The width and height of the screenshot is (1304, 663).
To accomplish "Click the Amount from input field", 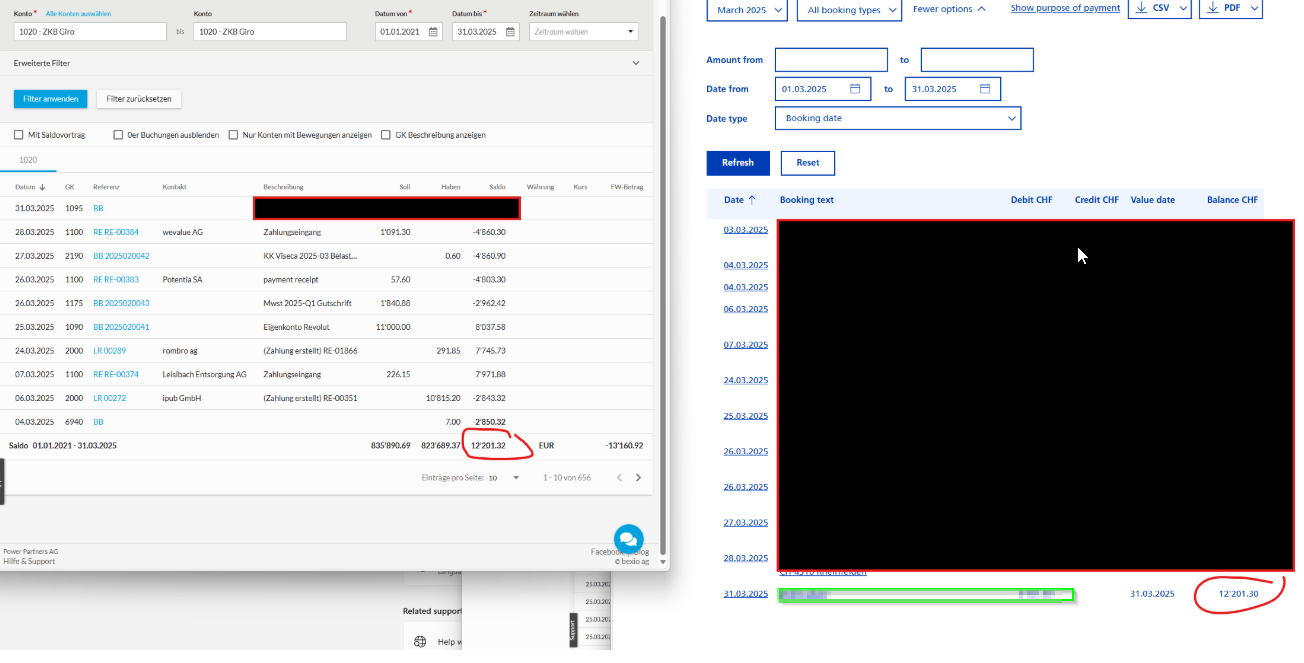I will pyautogui.click(x=831, y=60).
